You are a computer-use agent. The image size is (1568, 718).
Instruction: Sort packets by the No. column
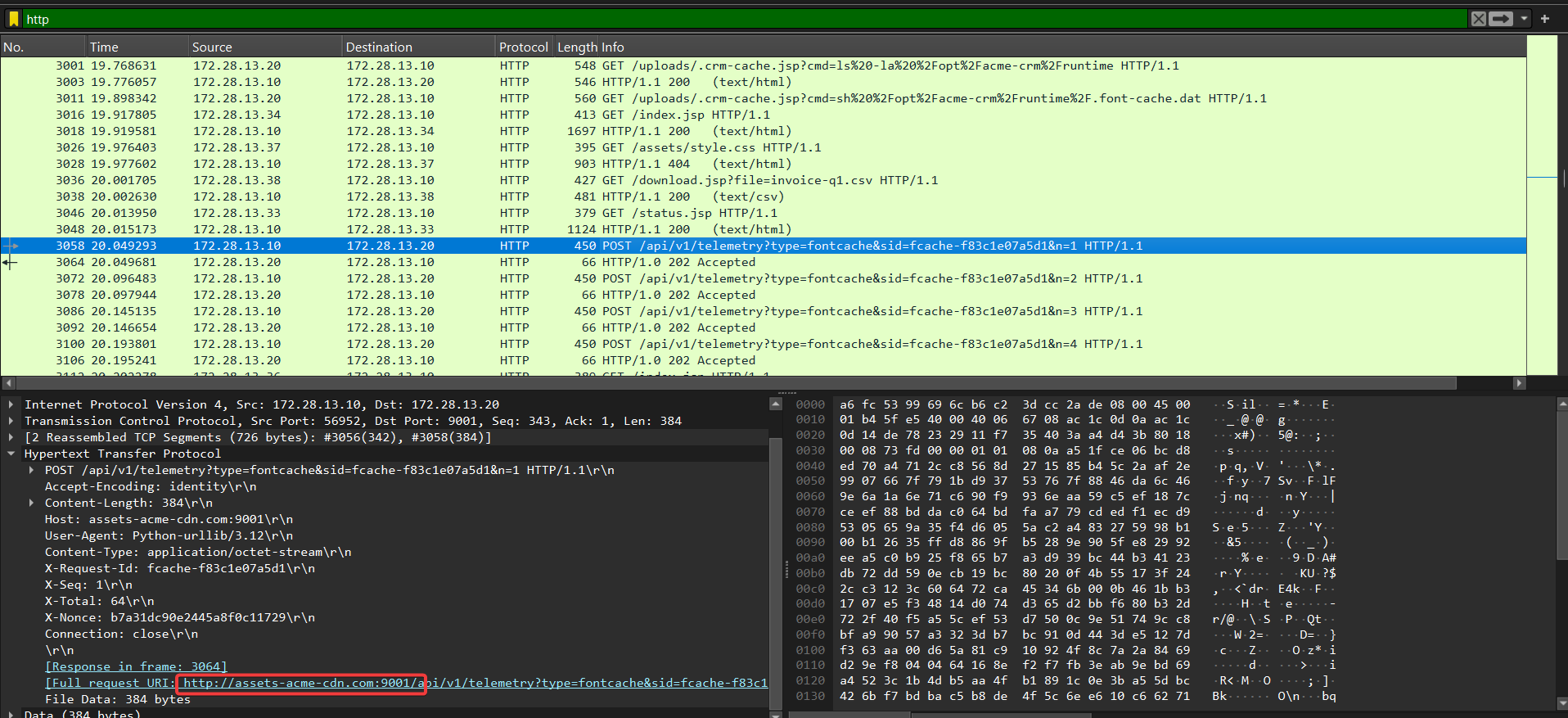43,47
